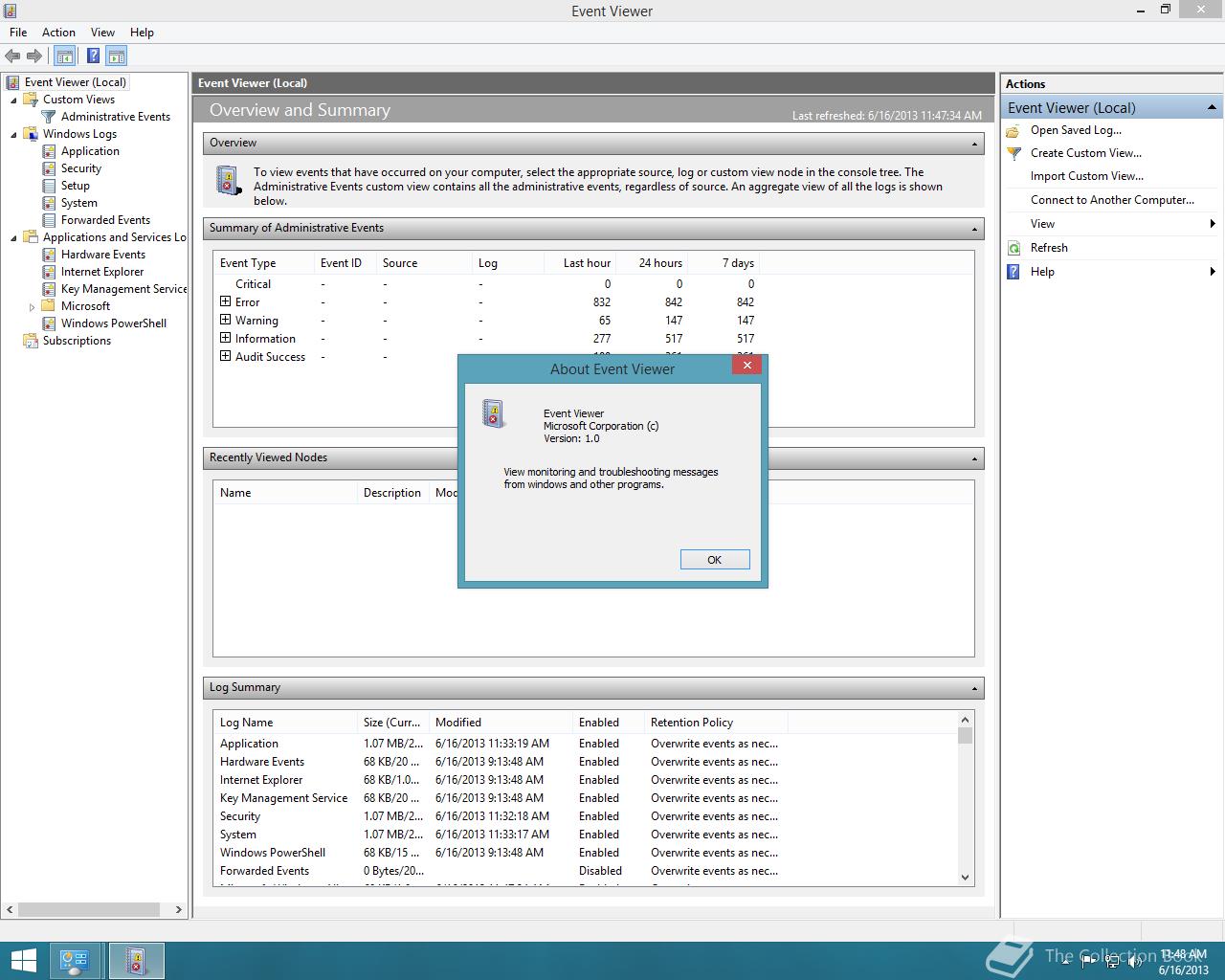Click the Create Custom View funnel icon

pyautogui.click(x=1014, y=153)
